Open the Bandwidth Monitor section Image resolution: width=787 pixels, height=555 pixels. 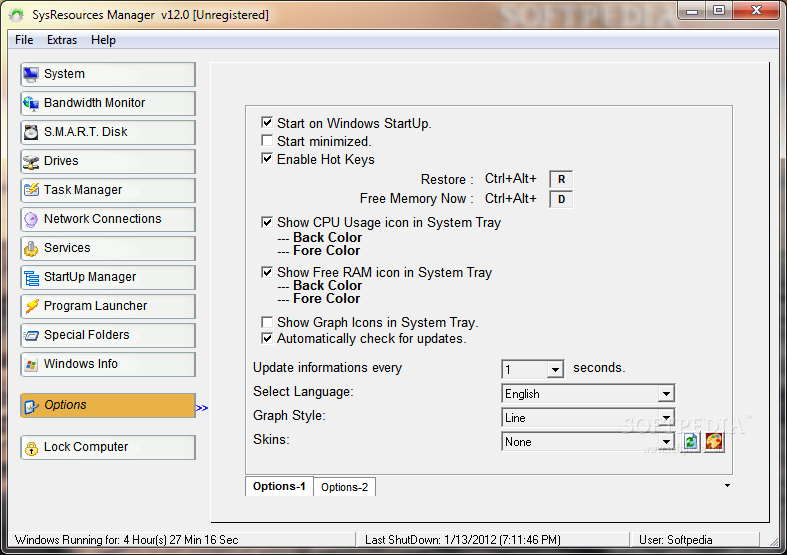click(108, 103)
